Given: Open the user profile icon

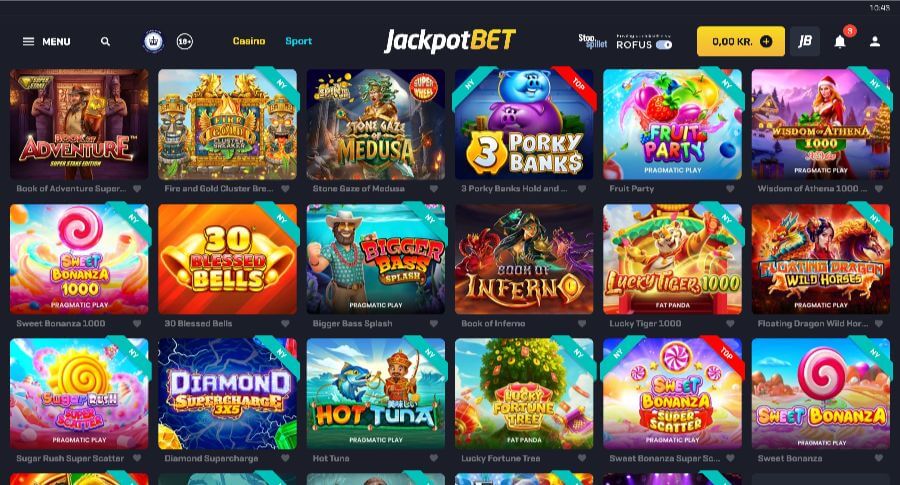Looking at the screenshot, I should pos(875,41).
